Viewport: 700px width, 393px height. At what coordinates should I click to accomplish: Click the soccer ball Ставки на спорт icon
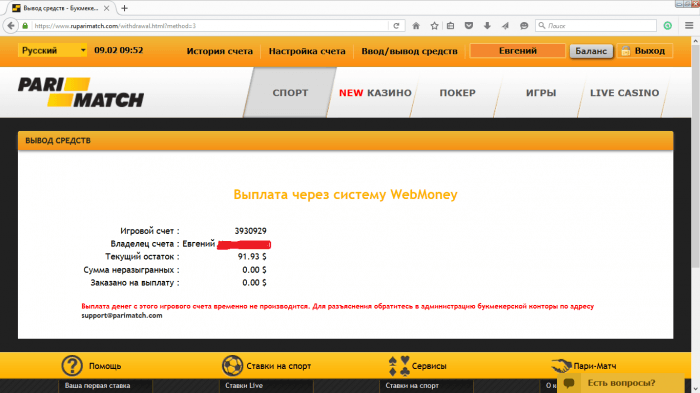click(x=232, y=366)
